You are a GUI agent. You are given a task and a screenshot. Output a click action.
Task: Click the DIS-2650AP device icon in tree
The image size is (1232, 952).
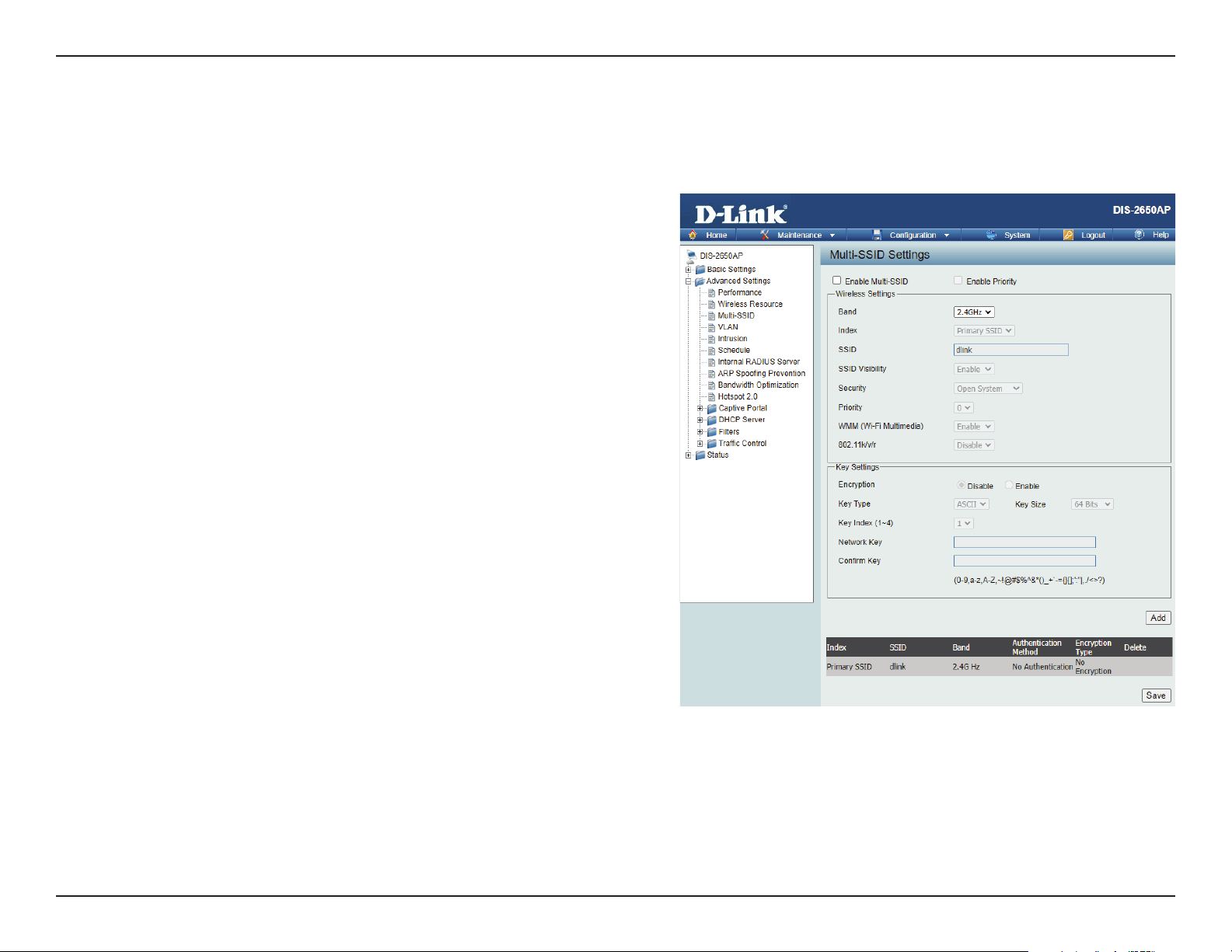pos(691,255)
